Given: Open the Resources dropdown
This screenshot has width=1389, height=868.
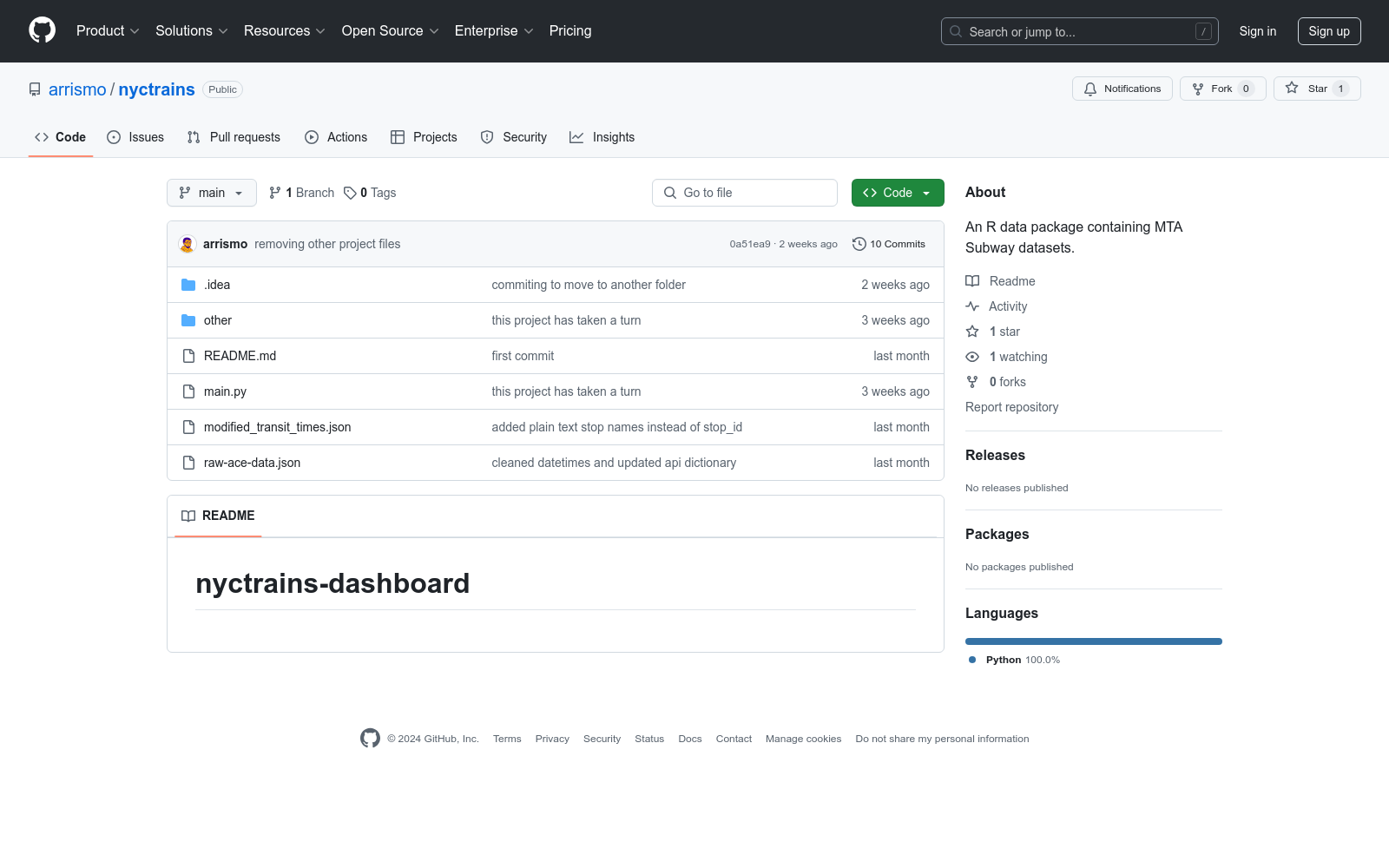Looking at the screenshot, I should click(x=285, y=31).
